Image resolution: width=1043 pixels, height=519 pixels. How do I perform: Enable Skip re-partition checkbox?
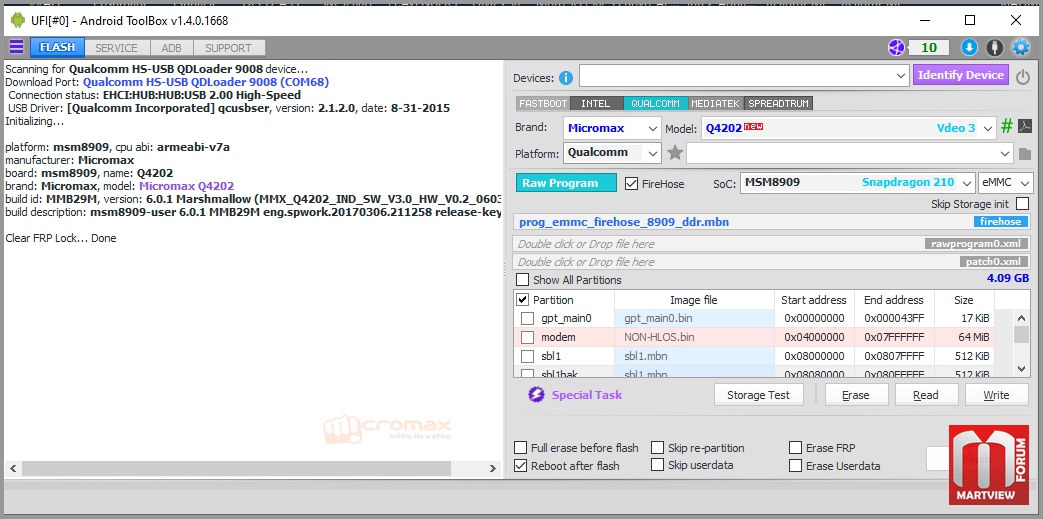(x=657, y=448)
